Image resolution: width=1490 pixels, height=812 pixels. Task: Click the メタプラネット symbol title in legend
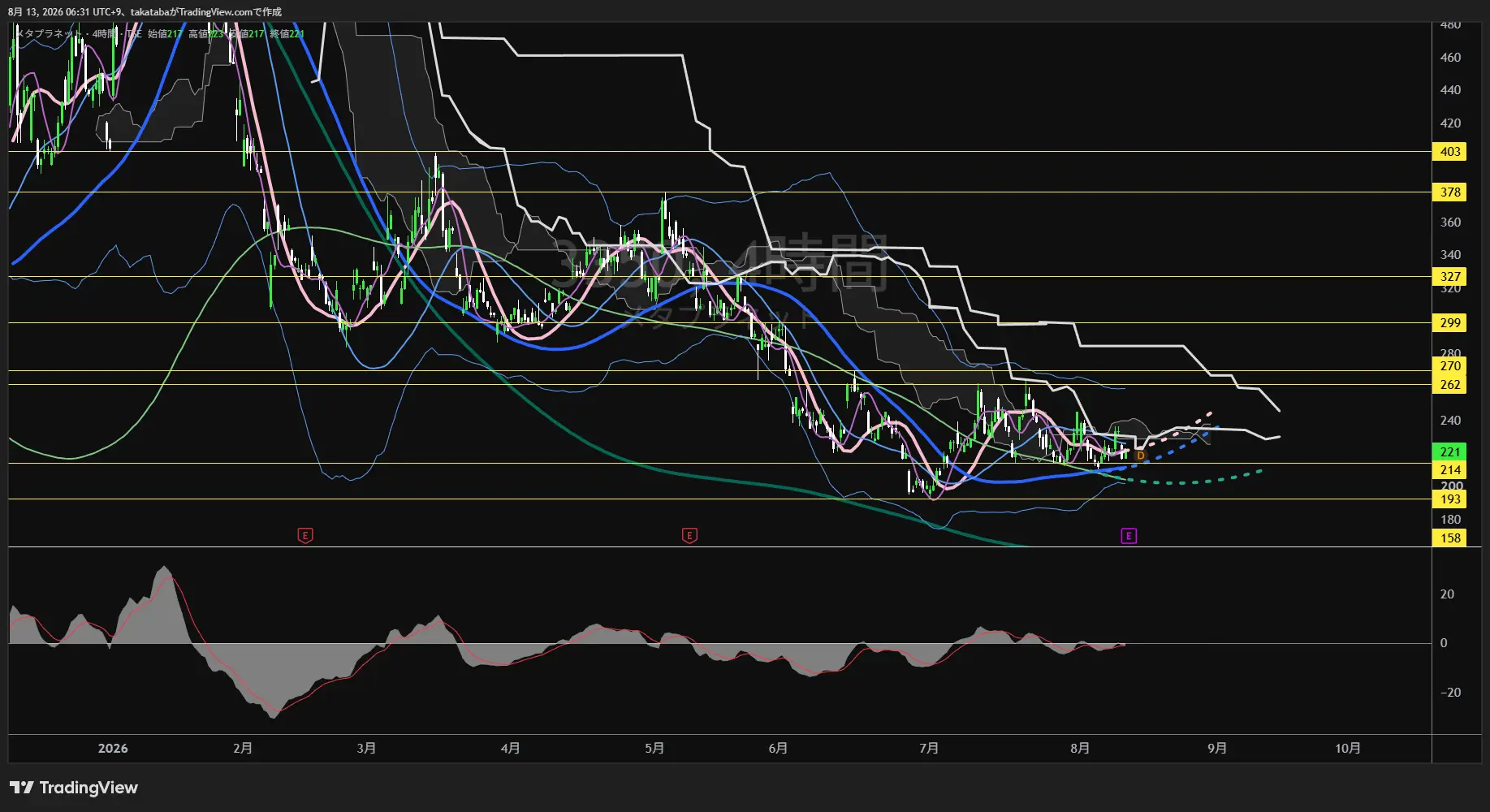[49, 34]
